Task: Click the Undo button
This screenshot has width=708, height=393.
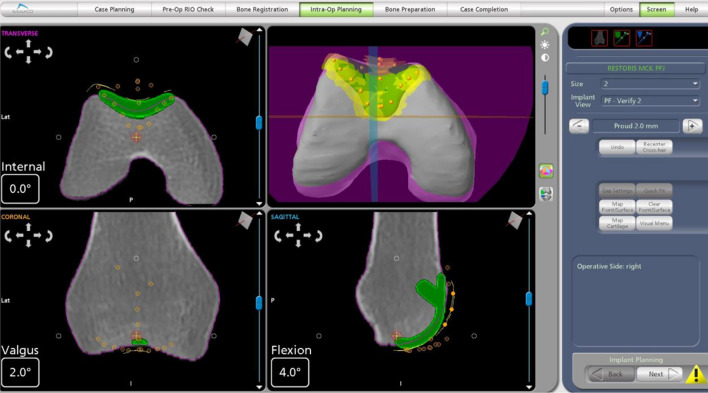Action: click(617, 147)
